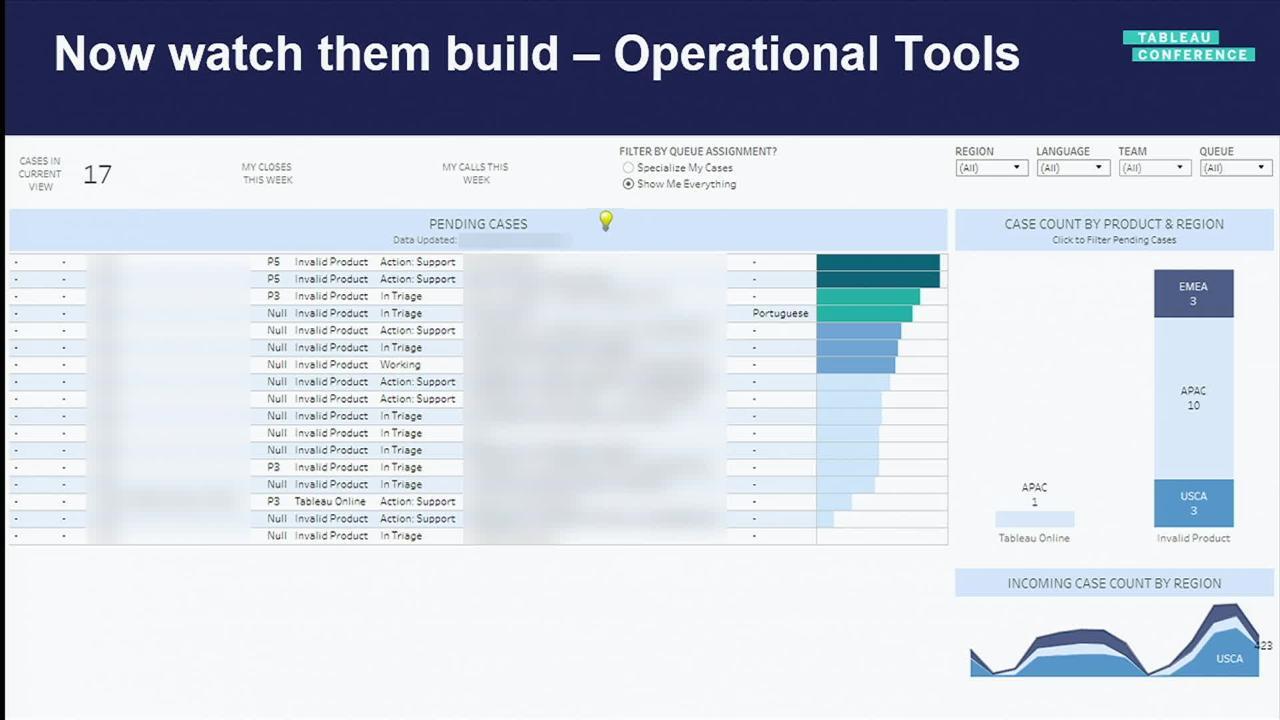Expand the Team filter dropdown
1280x720 pixels.
pos(1154,168)
